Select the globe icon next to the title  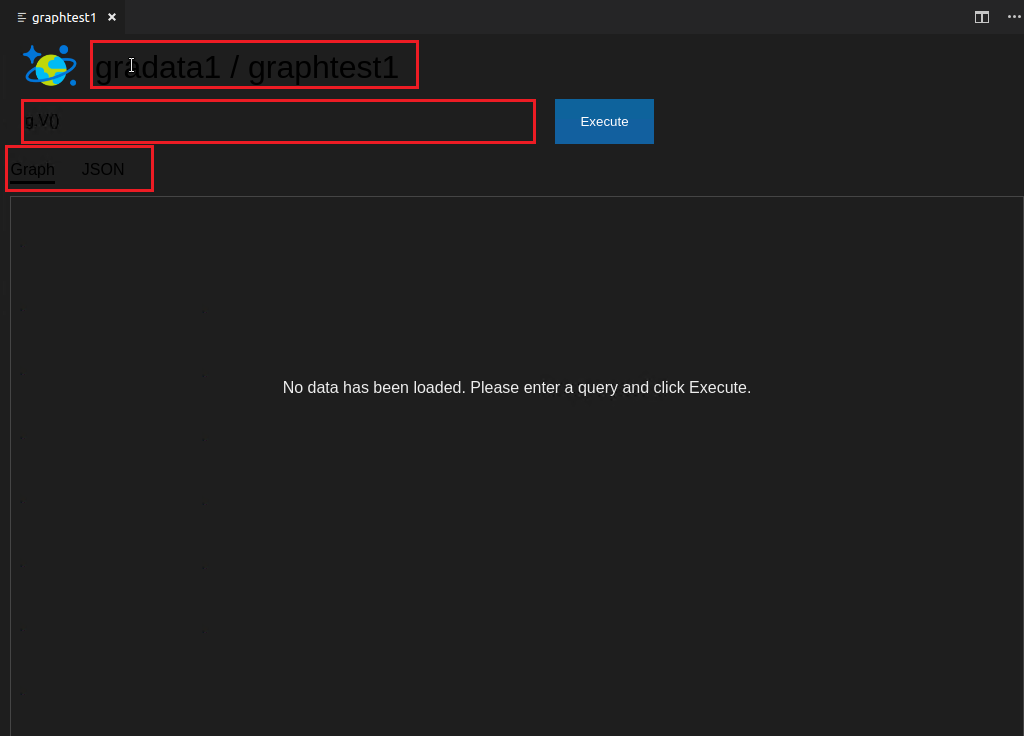point(49,65)
